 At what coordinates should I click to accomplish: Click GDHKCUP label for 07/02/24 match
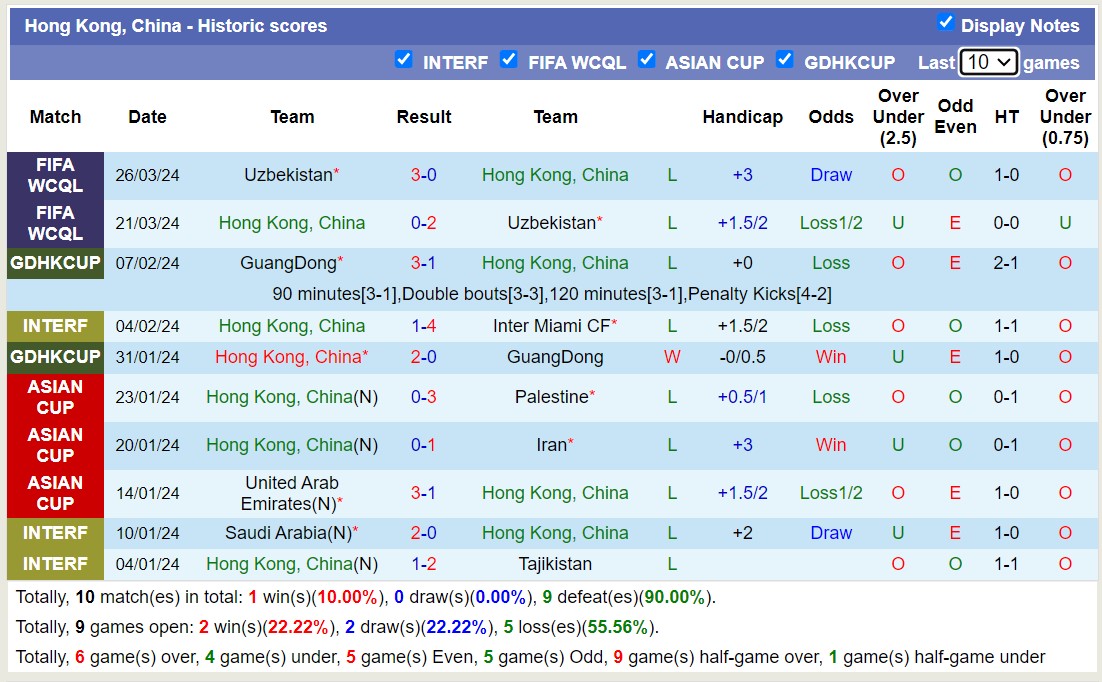coord(56,263)
